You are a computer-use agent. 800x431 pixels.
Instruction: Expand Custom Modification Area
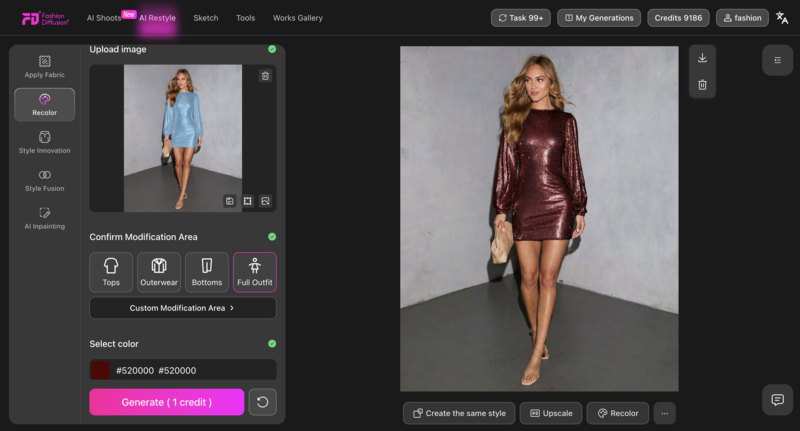pos(183,308)
